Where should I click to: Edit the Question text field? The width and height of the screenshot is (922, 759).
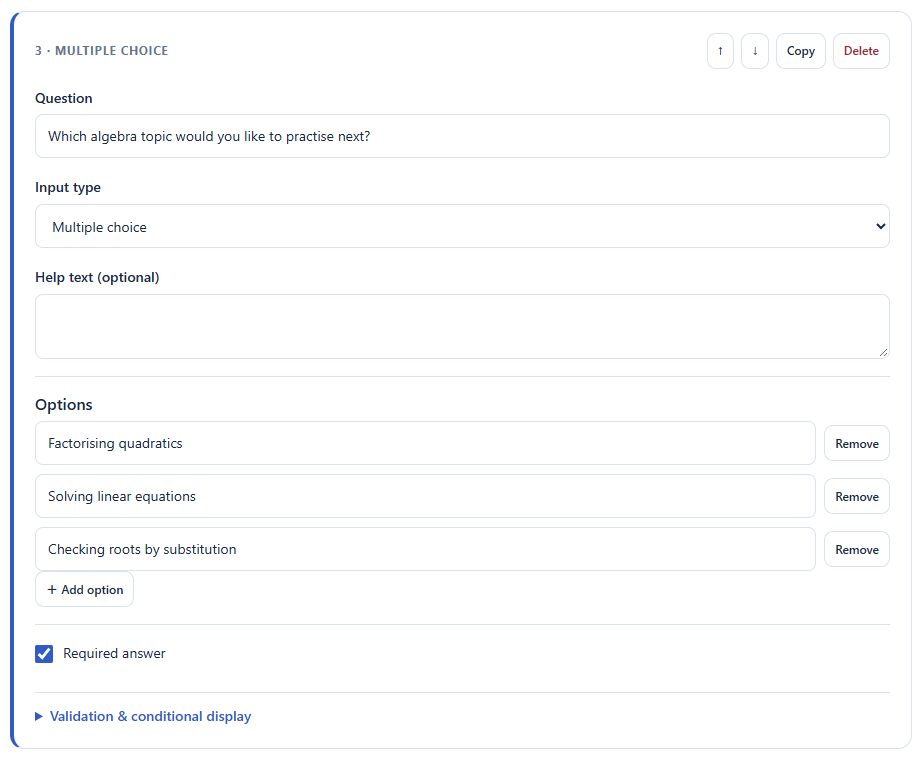coord(462,136)
